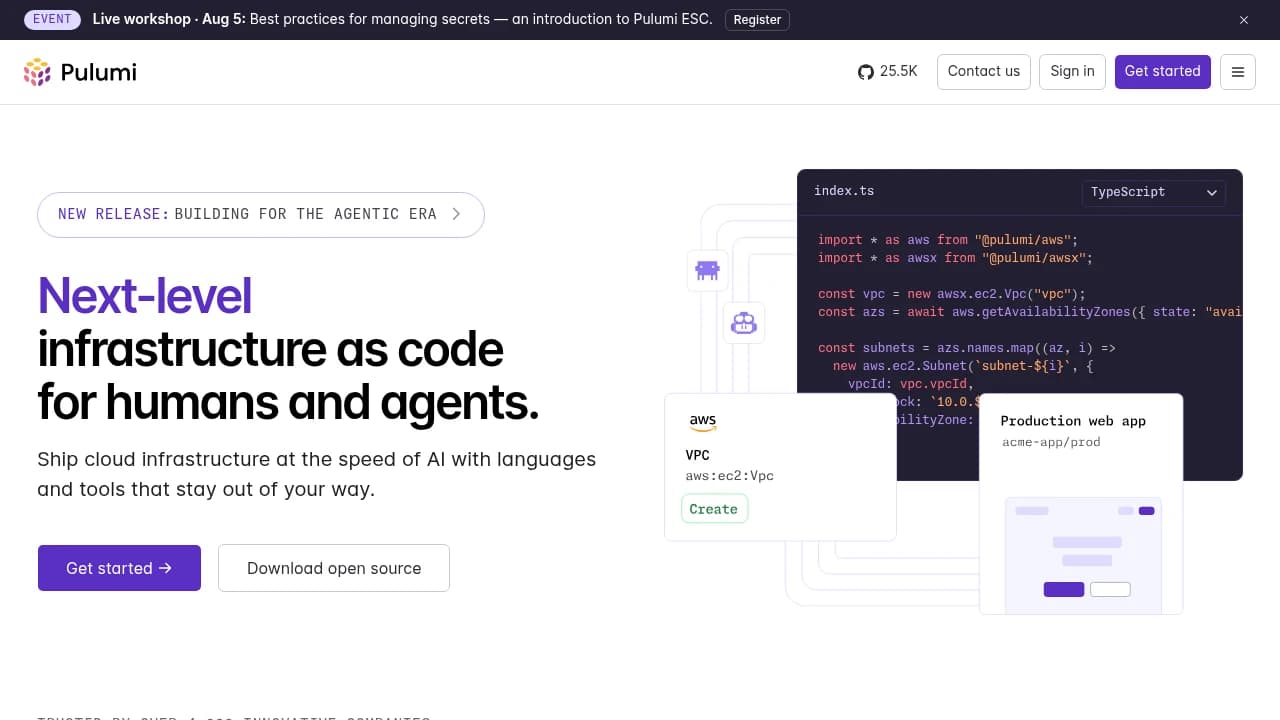The height and width of the screenshot is (720, 1280).
Task: Click the acme-app/prod text
Action: pos(1051,442)
